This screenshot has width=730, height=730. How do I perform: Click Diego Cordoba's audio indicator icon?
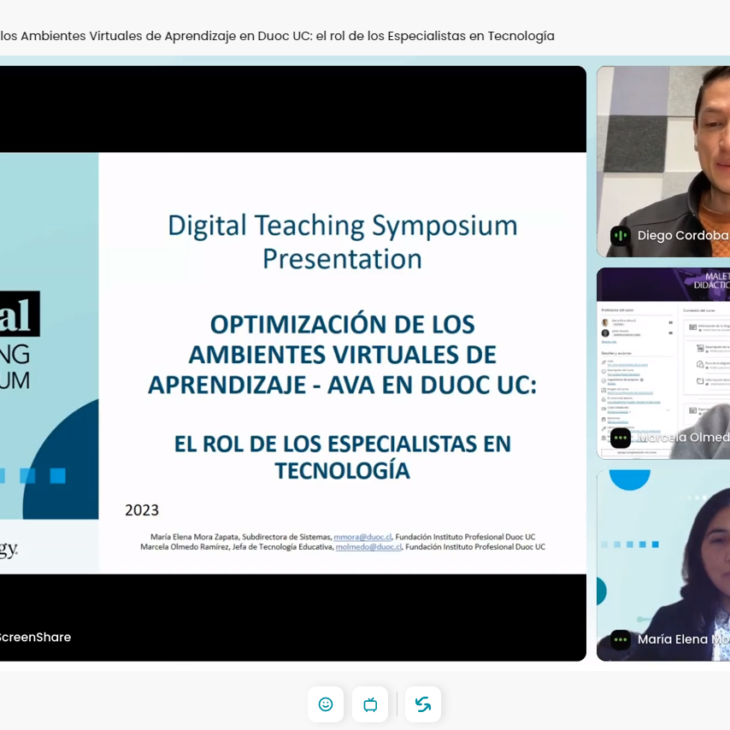pyautogui.click(x=620, y=236)
